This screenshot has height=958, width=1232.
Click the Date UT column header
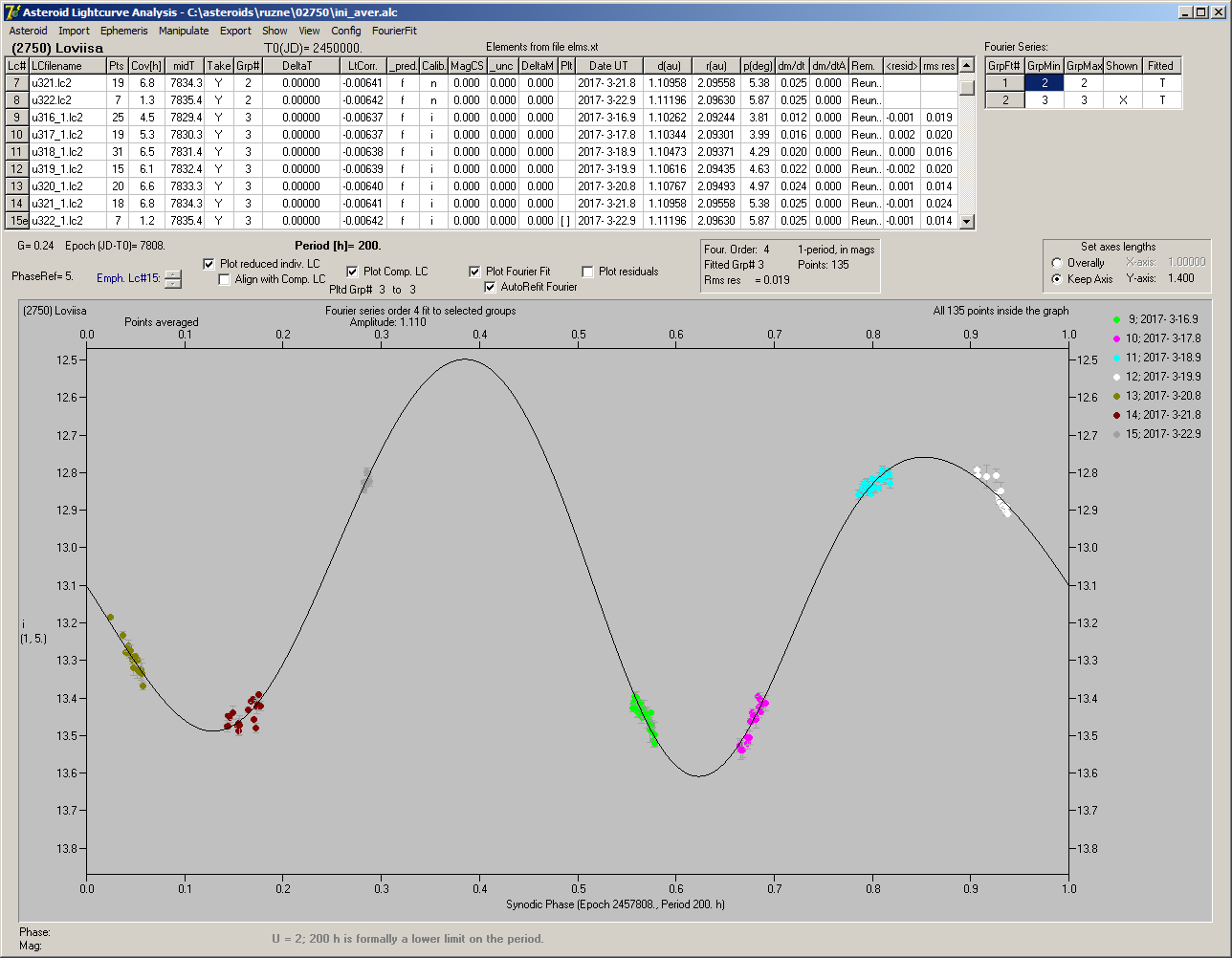tap(608, 66)
